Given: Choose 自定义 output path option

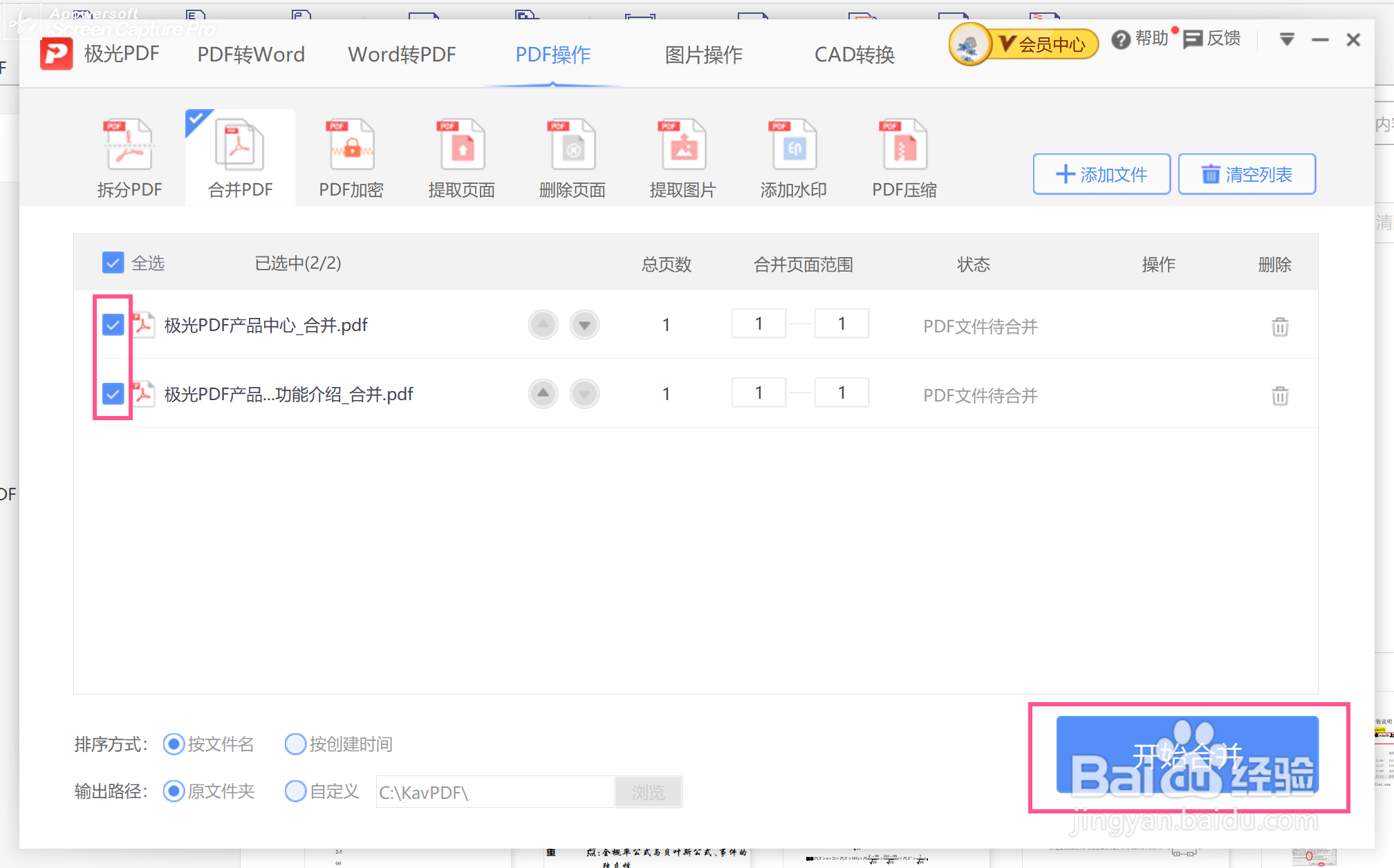Looking at the screenshot, I should tap(295, 791).
